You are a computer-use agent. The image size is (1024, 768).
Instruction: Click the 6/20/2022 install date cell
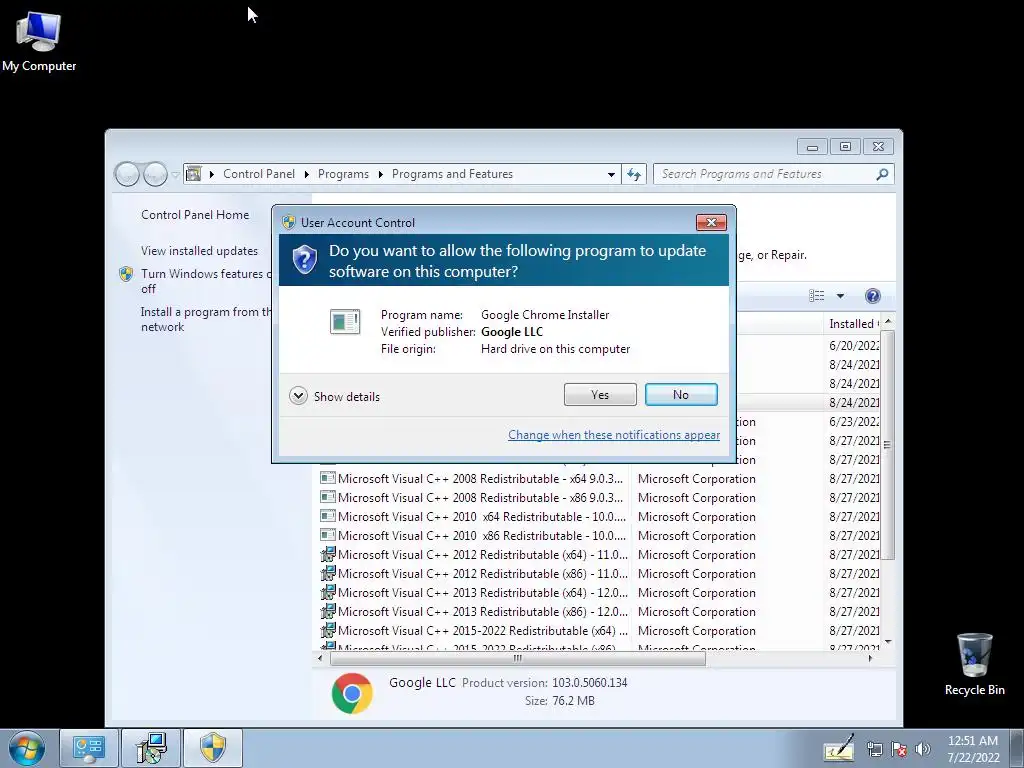coord(854,345)
